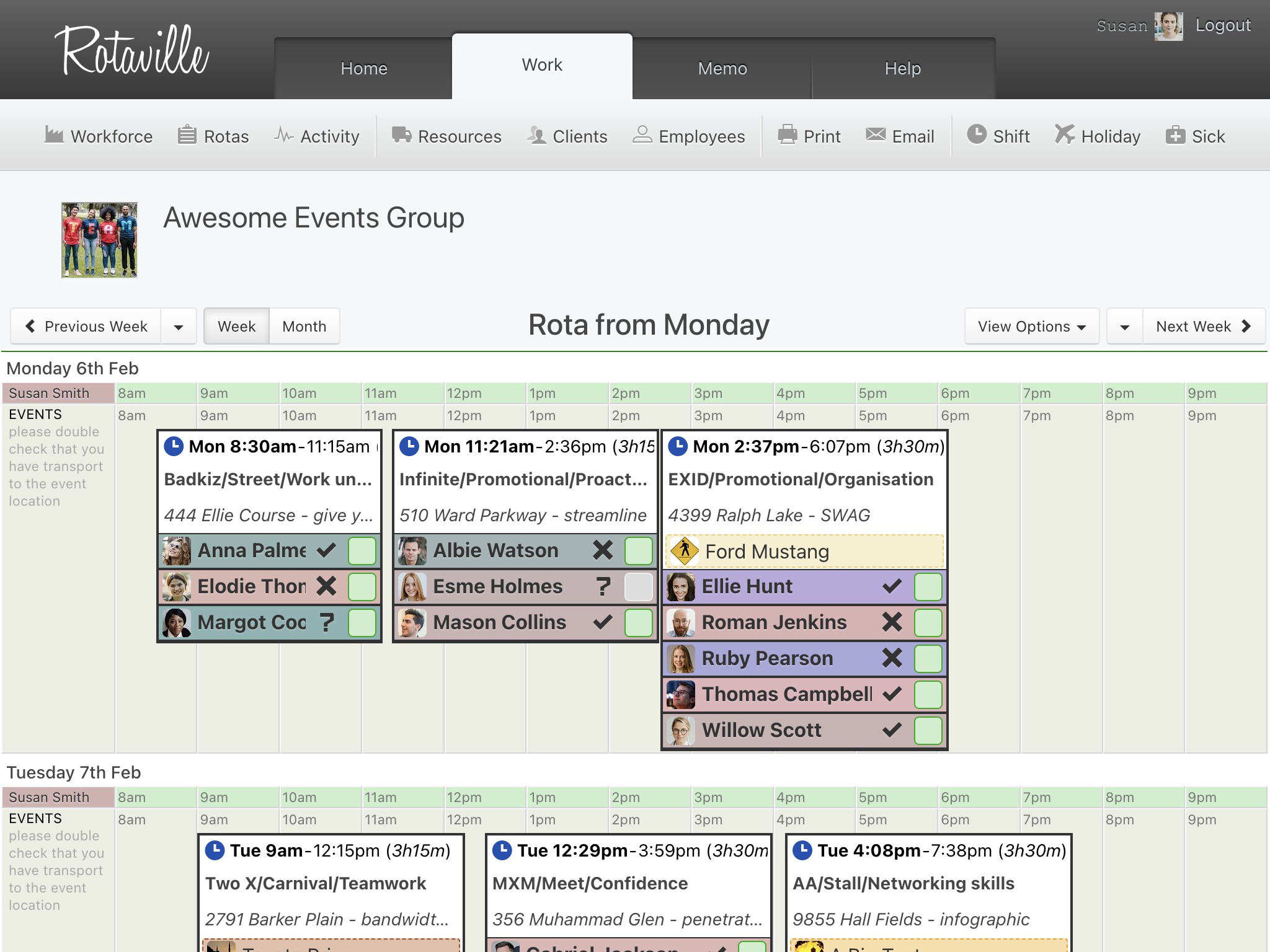The width and height of the screenshot is (1270, 952).
Task: Tick the checkbox next to Ellie Hunt
Action: point(928,586)
